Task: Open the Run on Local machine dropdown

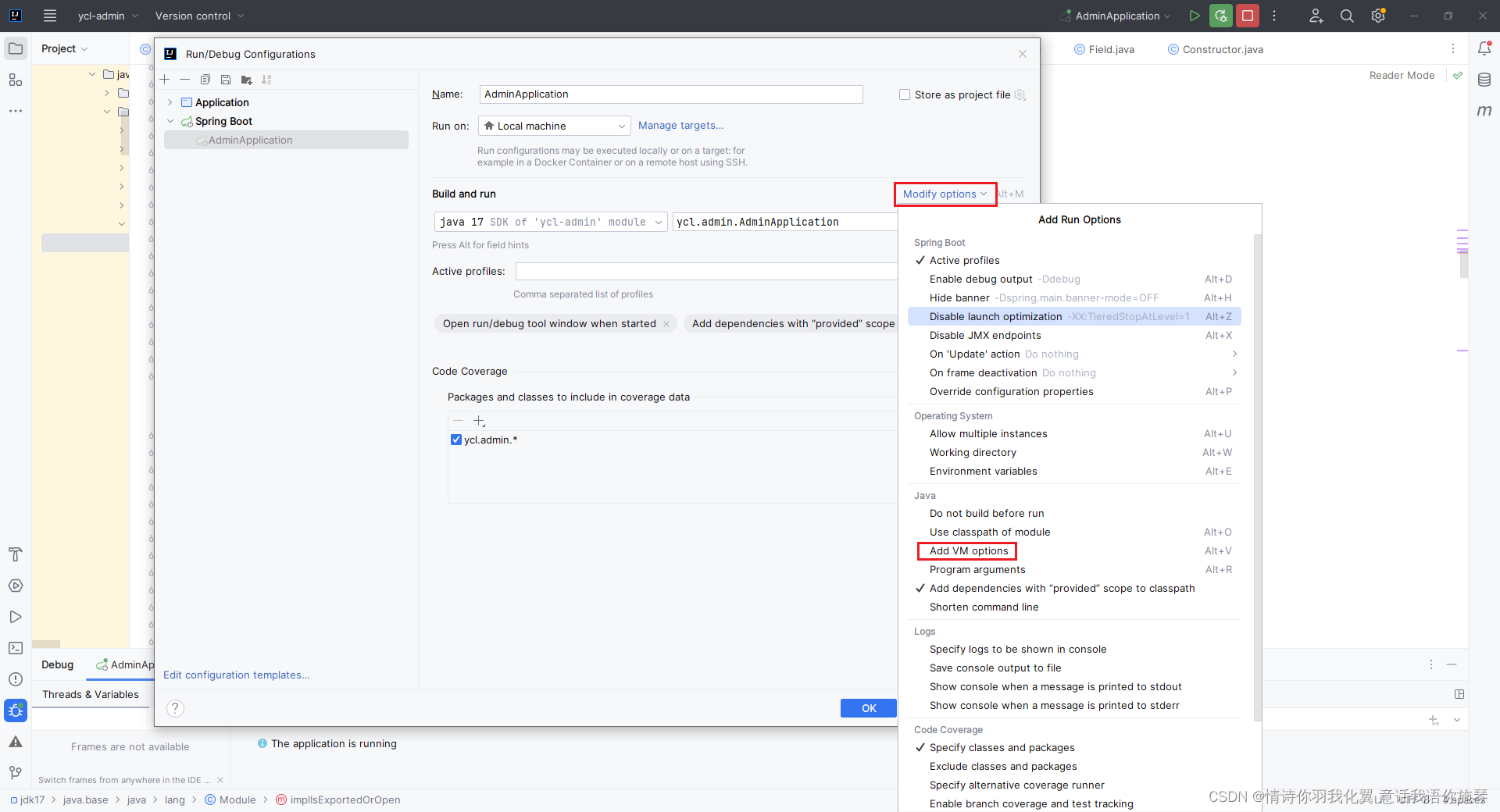Action: (x=554, y=126)
